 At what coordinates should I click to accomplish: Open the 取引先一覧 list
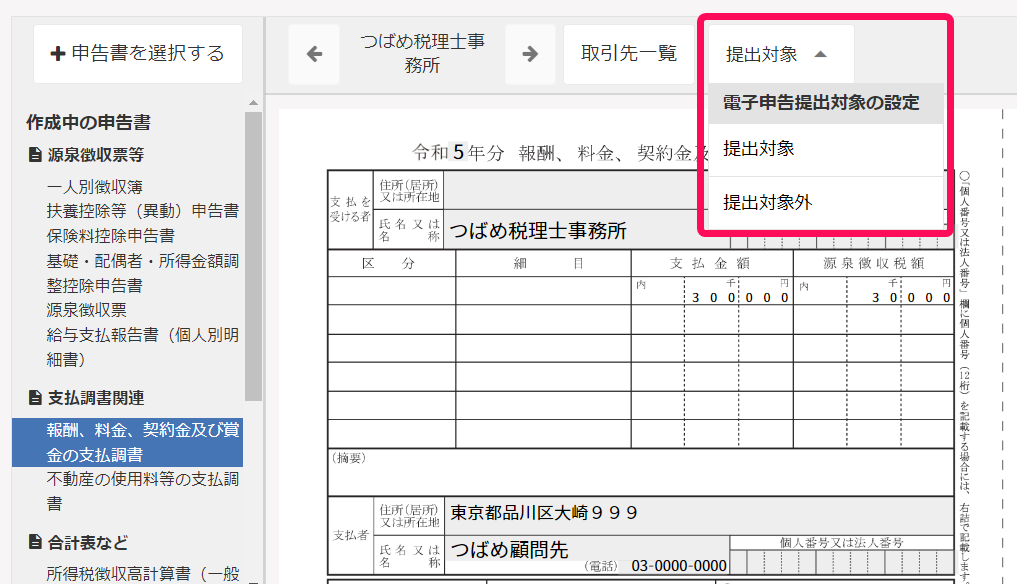point(628,54)
